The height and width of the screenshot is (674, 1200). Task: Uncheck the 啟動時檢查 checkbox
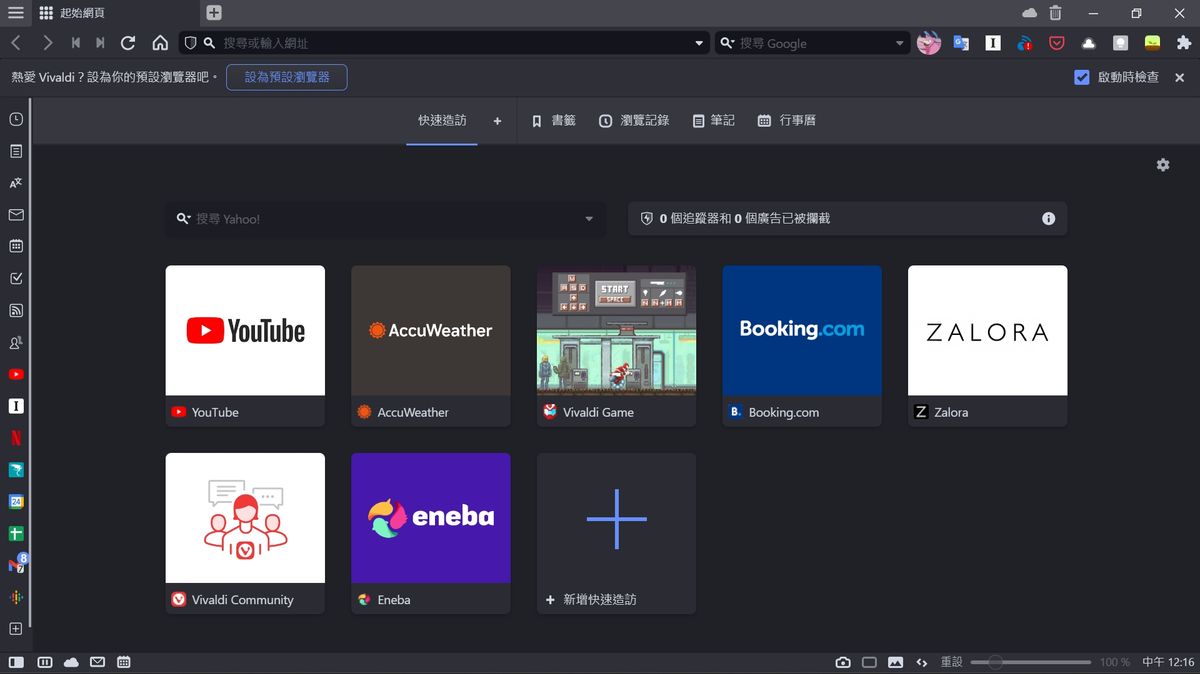(1081, 77)
